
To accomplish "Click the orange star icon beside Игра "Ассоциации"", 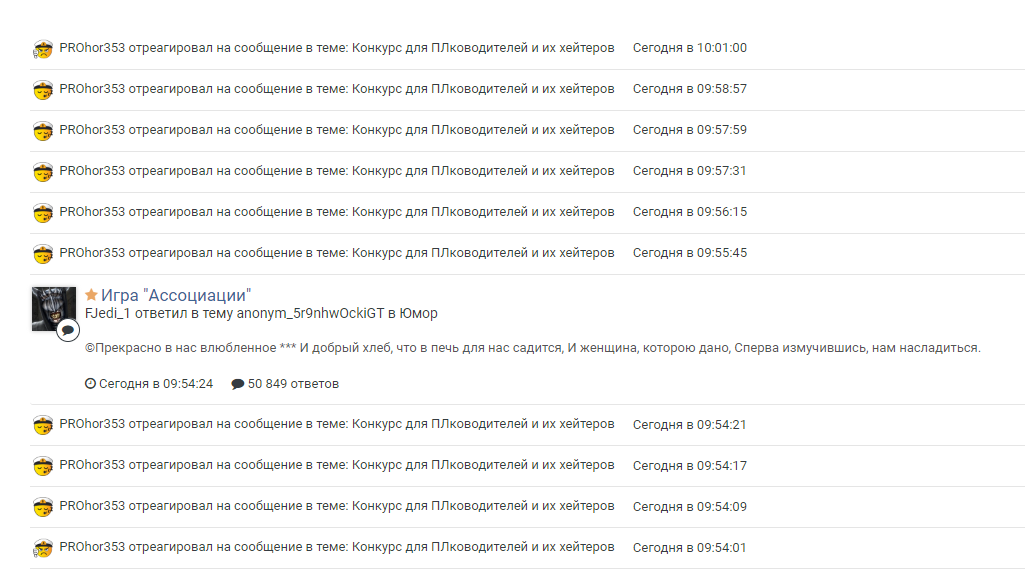I will tap(92, 295).
